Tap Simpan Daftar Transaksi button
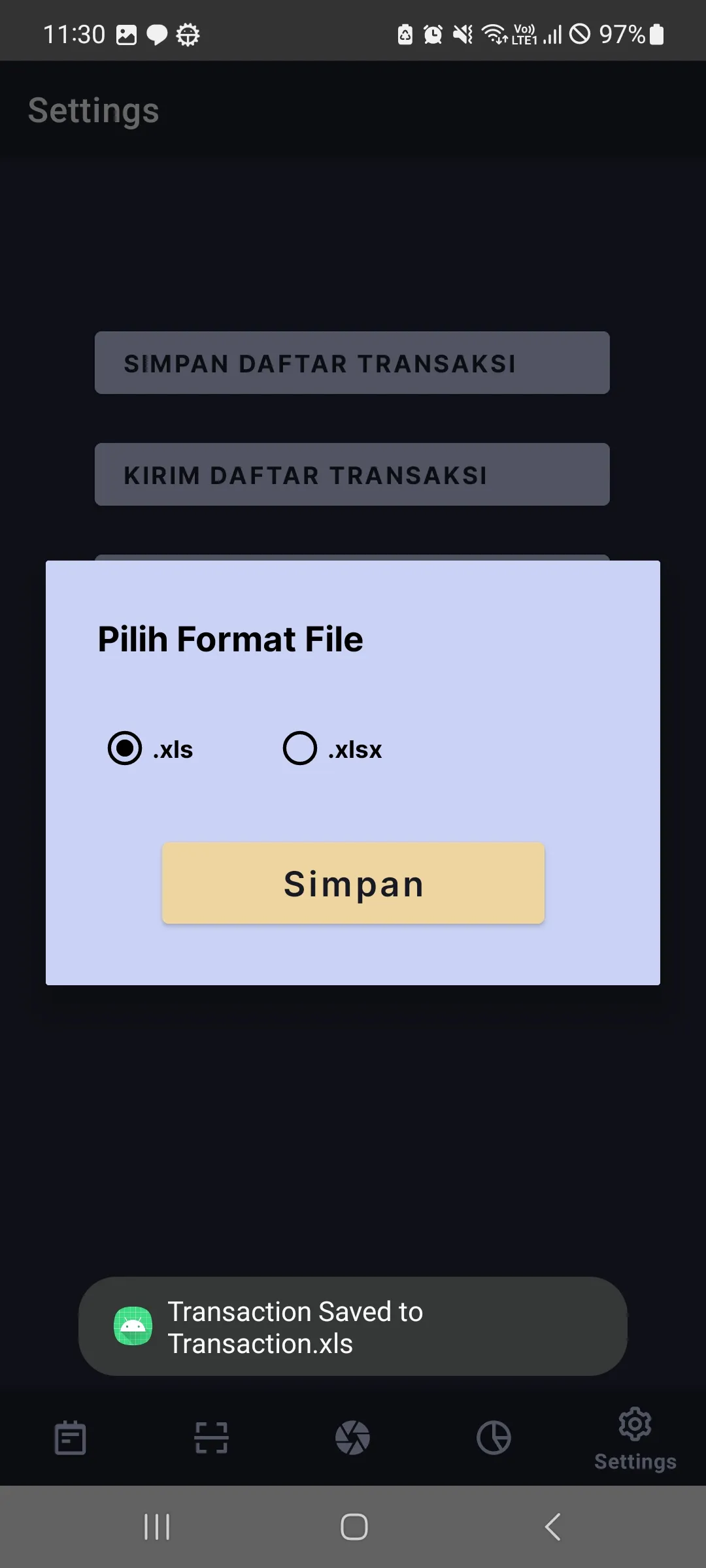 coord(352,363)
